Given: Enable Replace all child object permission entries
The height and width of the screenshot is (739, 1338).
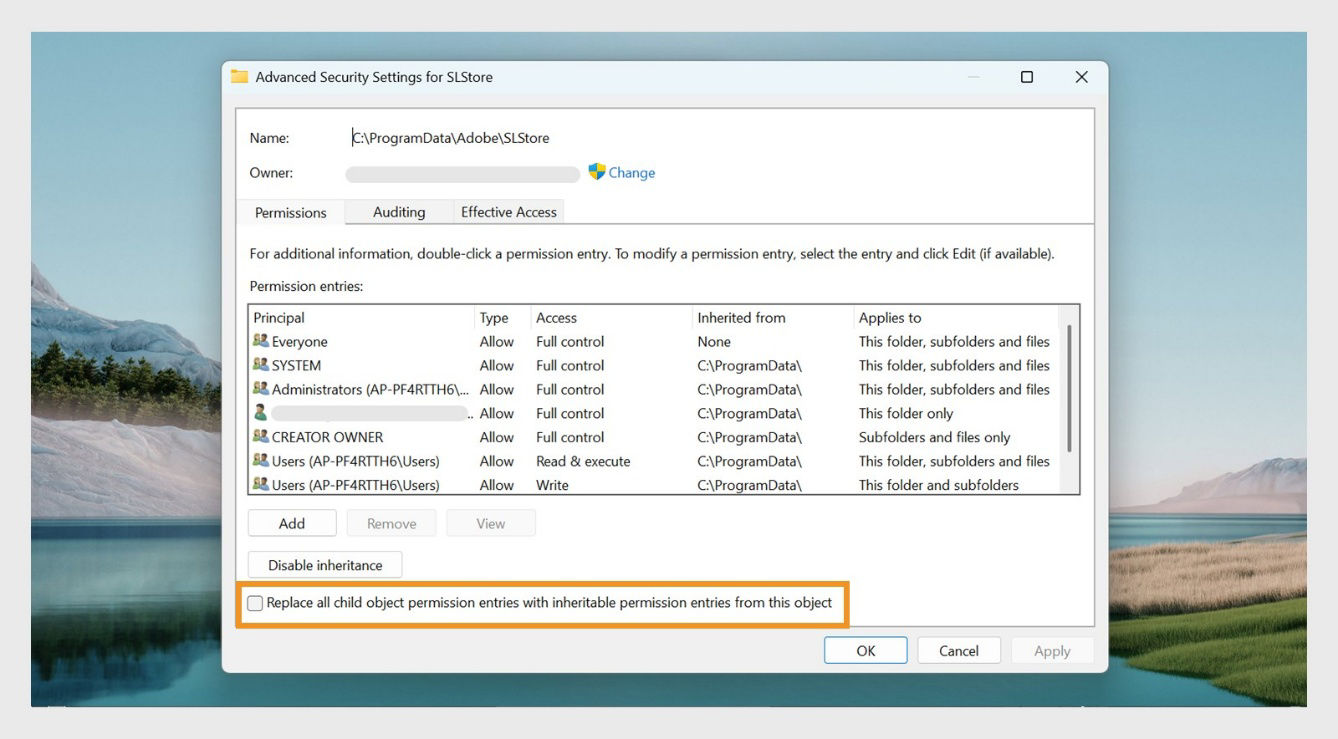Looking at the screenshot, I should [255, 603].
